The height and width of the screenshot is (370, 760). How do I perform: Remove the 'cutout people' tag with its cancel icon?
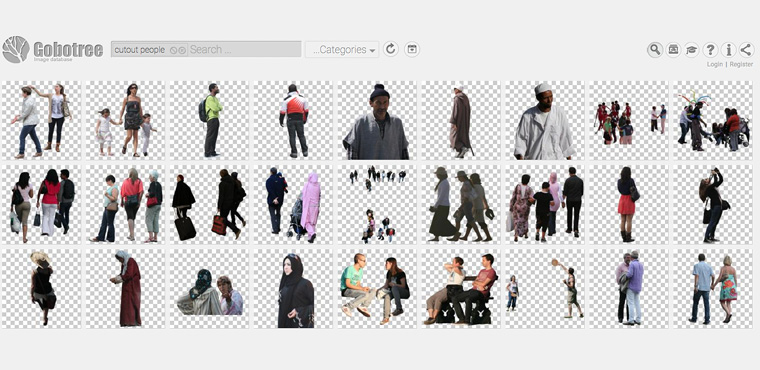pyautogui.click(x=174, y=50)
